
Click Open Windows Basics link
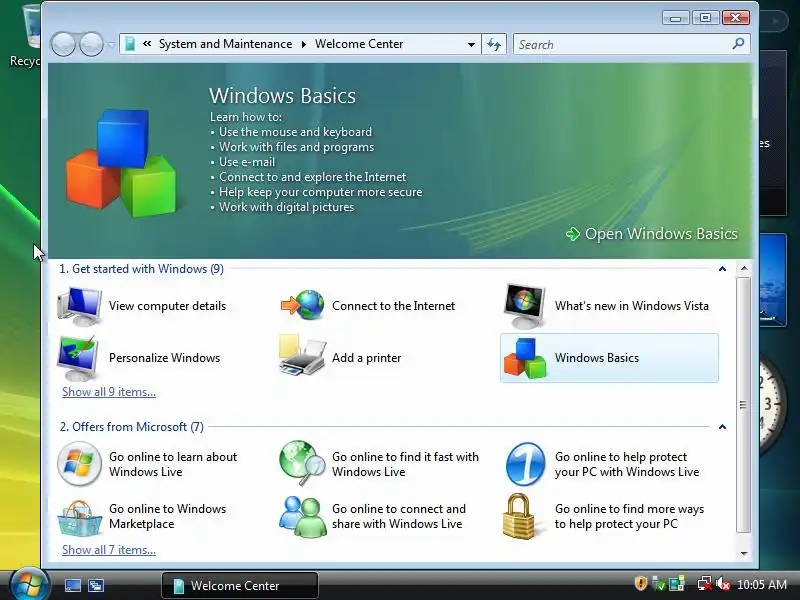(652, 234)
